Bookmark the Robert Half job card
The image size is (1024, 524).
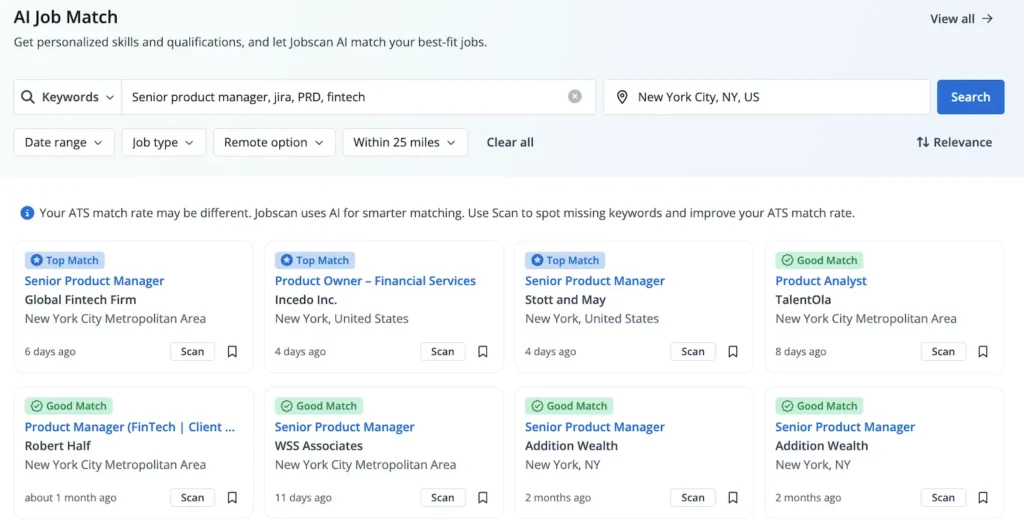coord(232,498)
